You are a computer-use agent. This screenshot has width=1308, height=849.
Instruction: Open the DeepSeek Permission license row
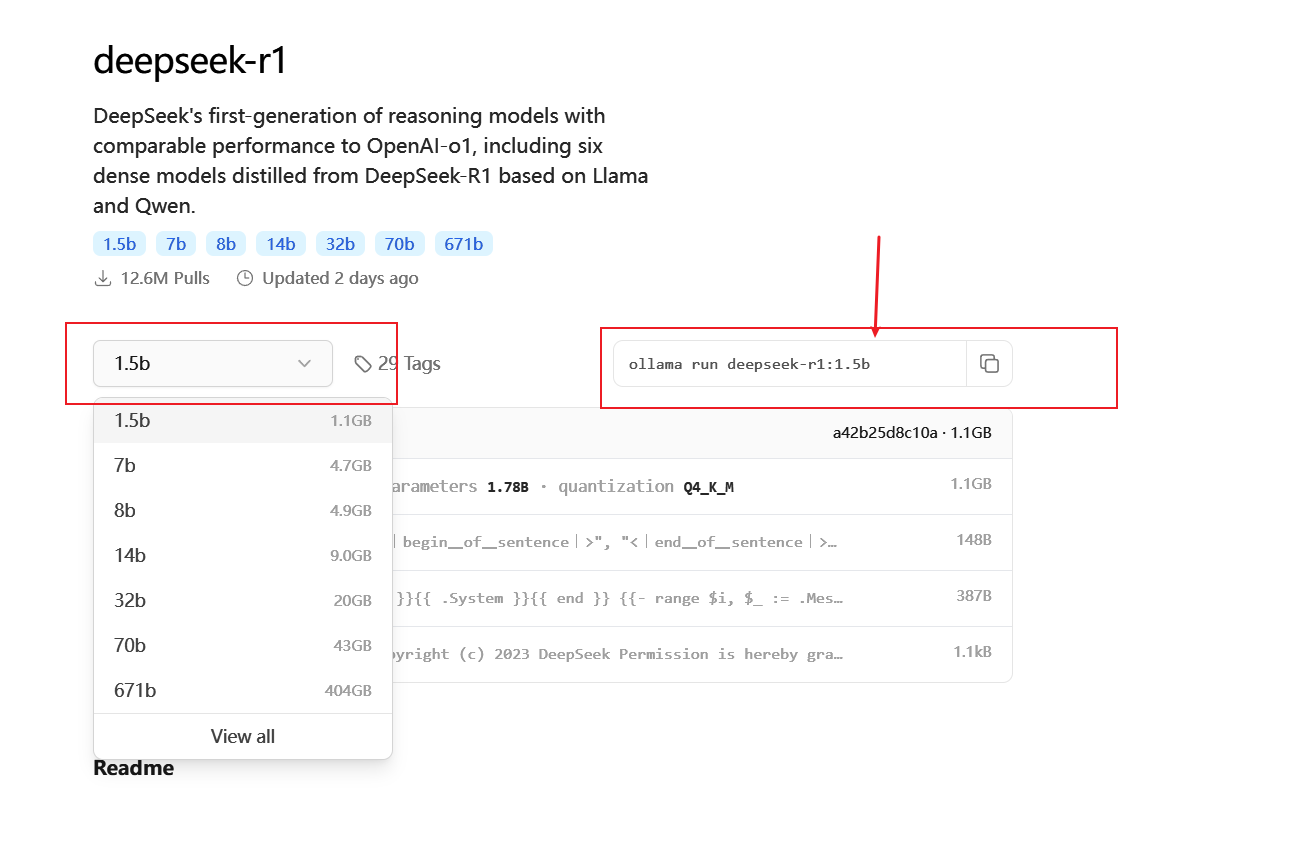[702, 654]
